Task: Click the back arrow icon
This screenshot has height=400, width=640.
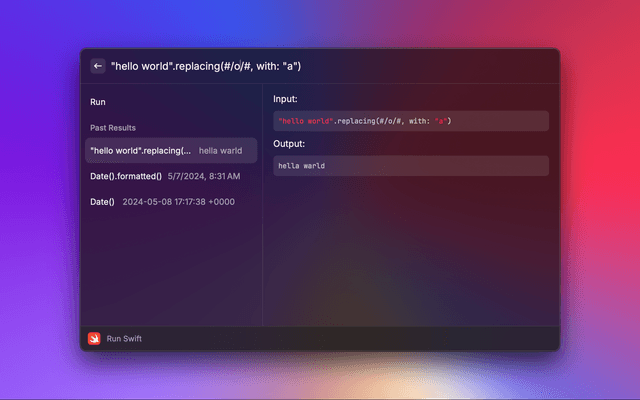Action: pos(97,66)
